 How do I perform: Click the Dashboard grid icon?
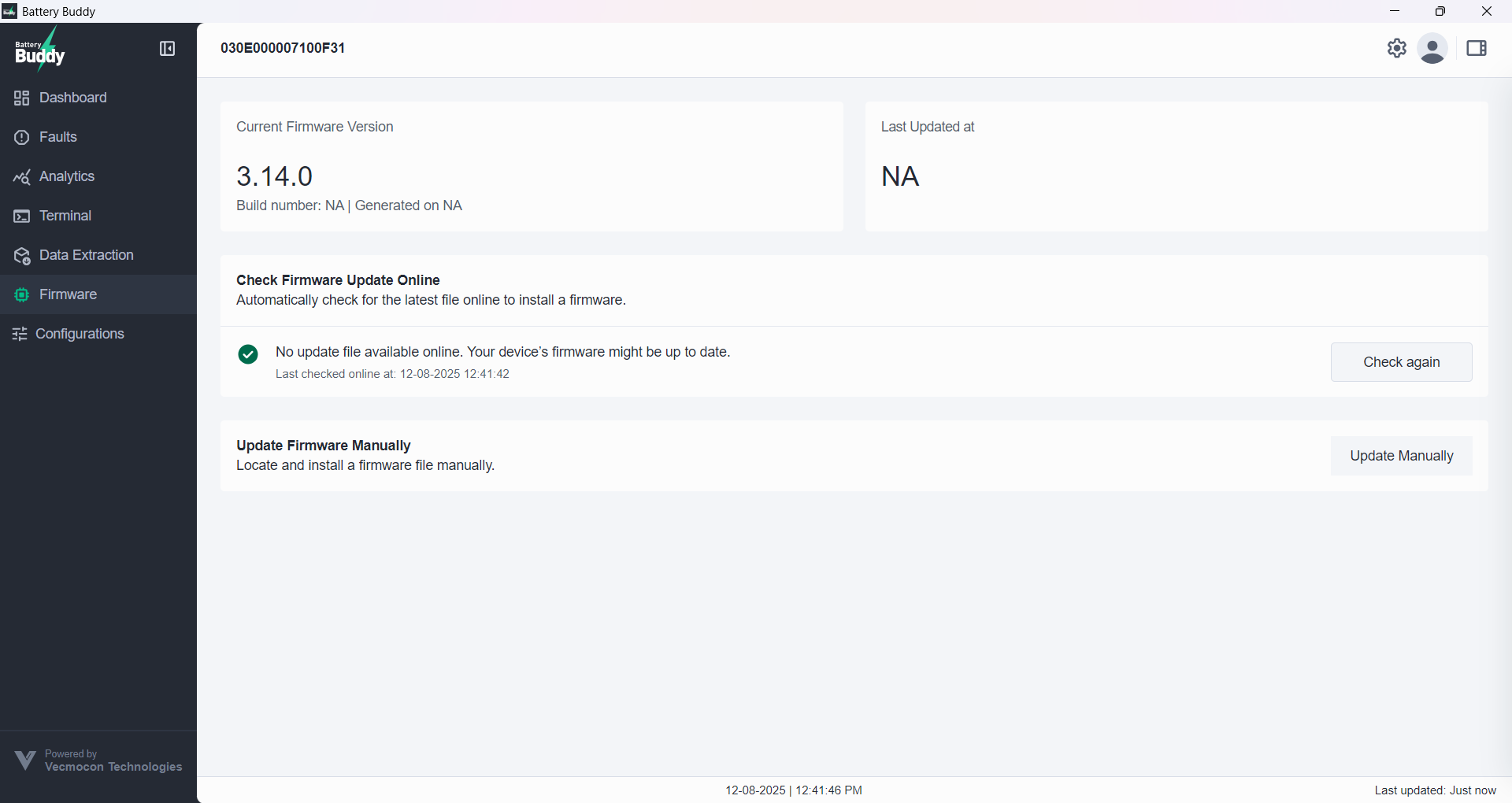(x=21, y=98)
